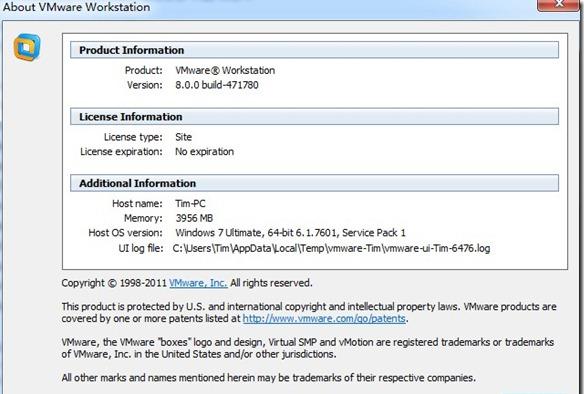Close the About VMware Workstation dialog

coord(559,4)
